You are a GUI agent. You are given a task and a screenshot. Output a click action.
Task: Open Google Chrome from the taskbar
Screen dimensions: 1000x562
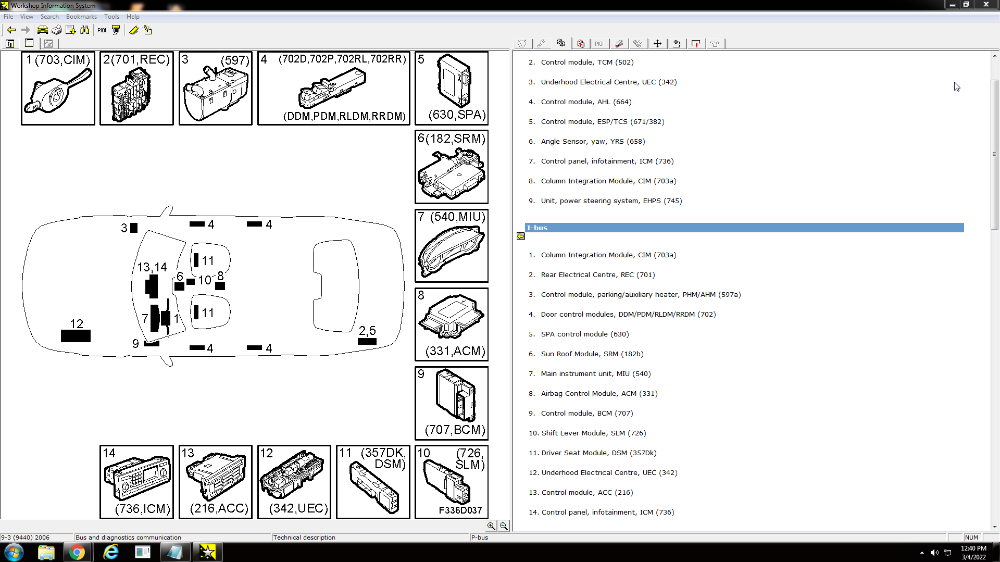pyautogui.click(x=78, y=552)
